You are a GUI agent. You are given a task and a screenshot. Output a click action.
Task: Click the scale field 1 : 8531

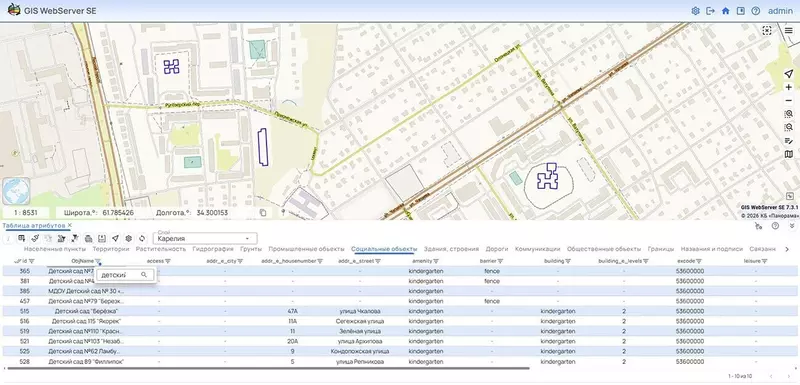pos(26,213)
